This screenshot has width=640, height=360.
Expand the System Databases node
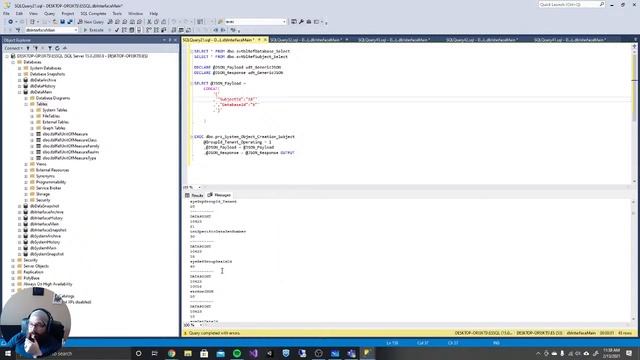(x=19, y=68)
